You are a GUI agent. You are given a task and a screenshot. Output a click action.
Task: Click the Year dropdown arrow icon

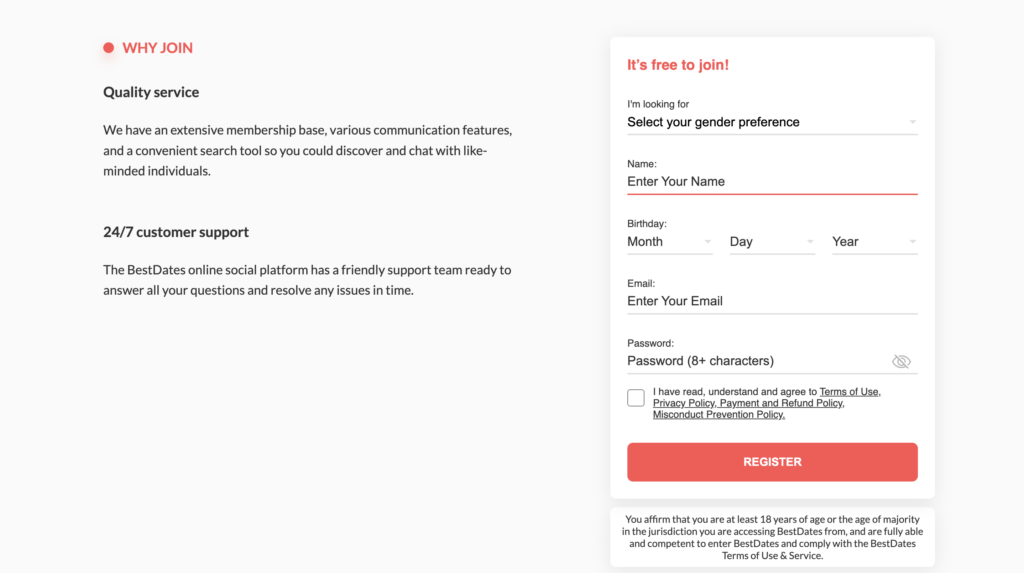[912, 241]
